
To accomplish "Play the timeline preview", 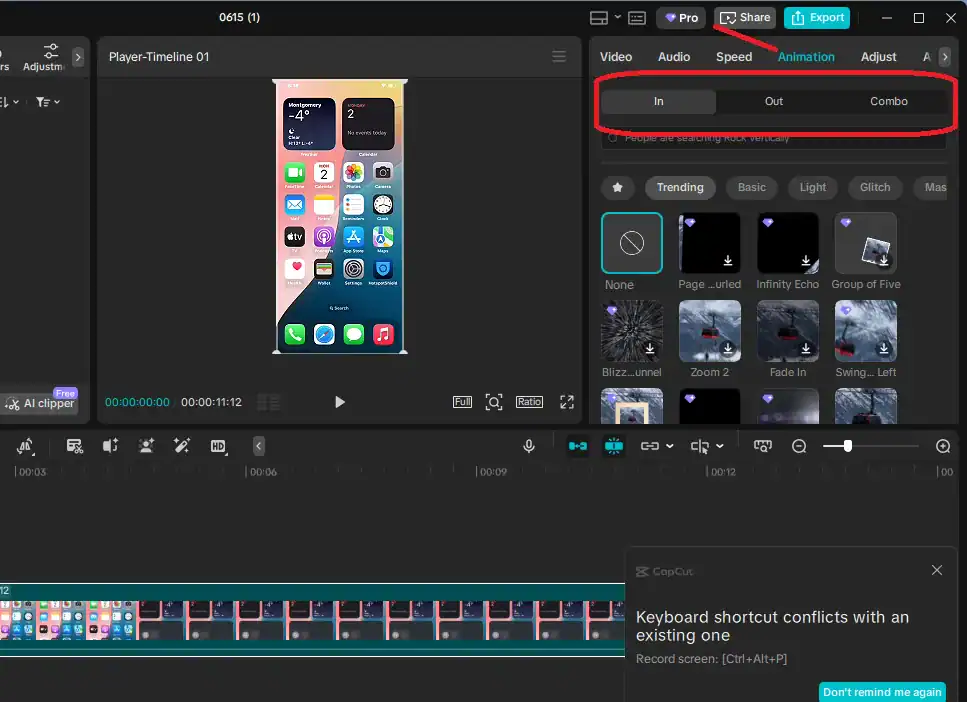I will point(339,402).
